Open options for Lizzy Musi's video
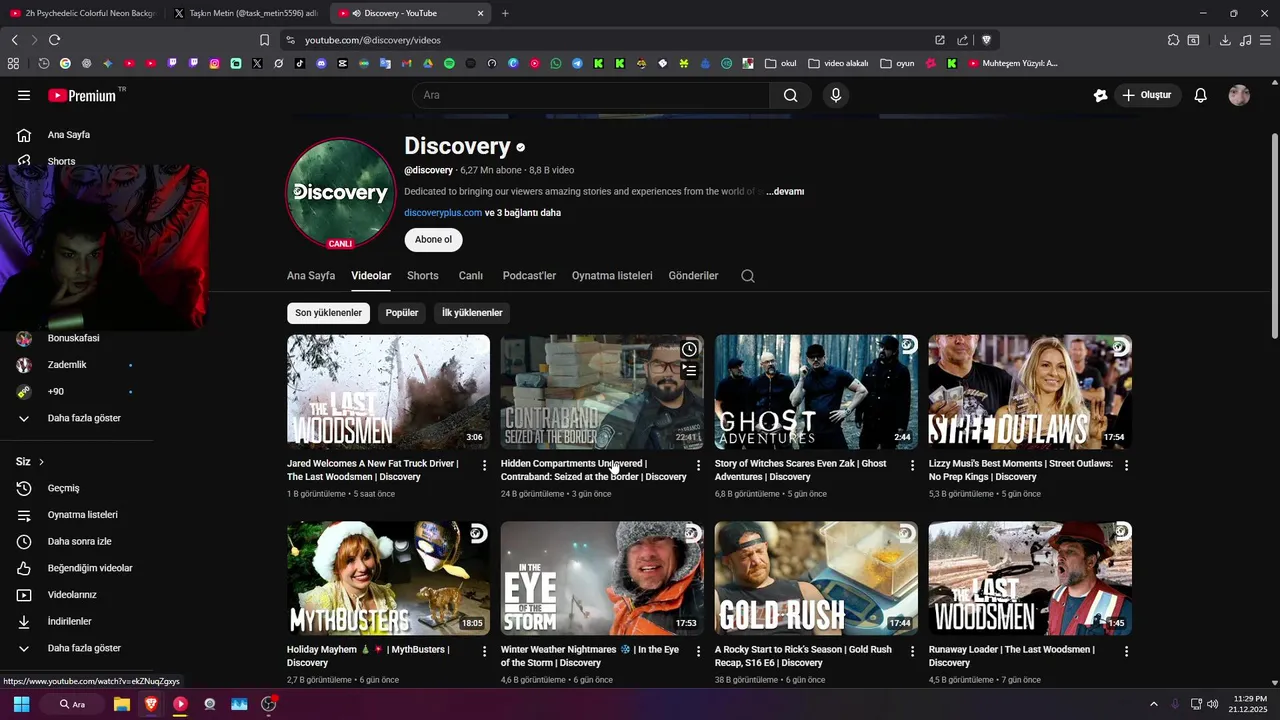The width and height of the screenshot is (1280, 720). [x=1126, y=465]
